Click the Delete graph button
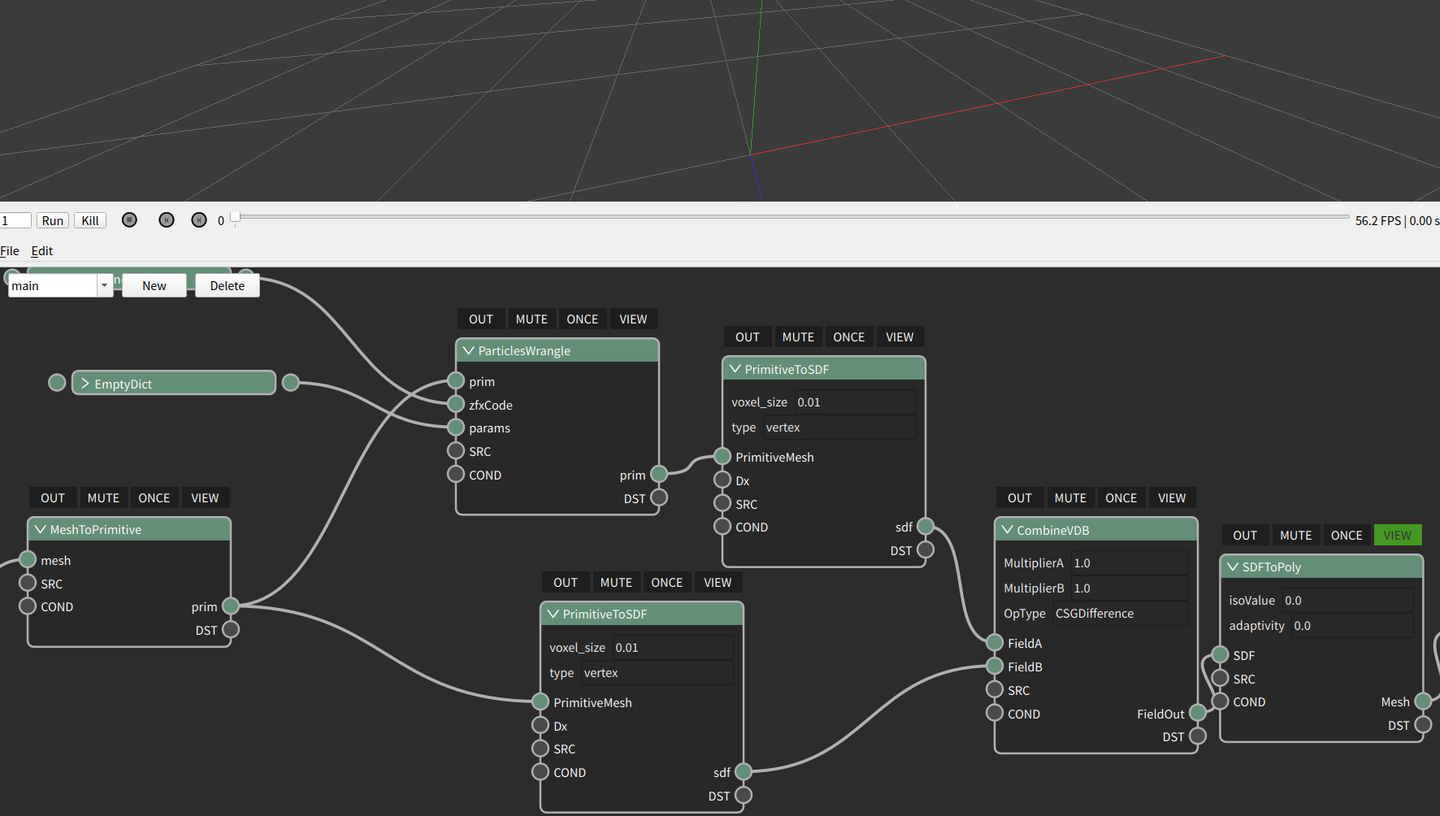This screenshot has width=1440, height=816. [227, 286]
